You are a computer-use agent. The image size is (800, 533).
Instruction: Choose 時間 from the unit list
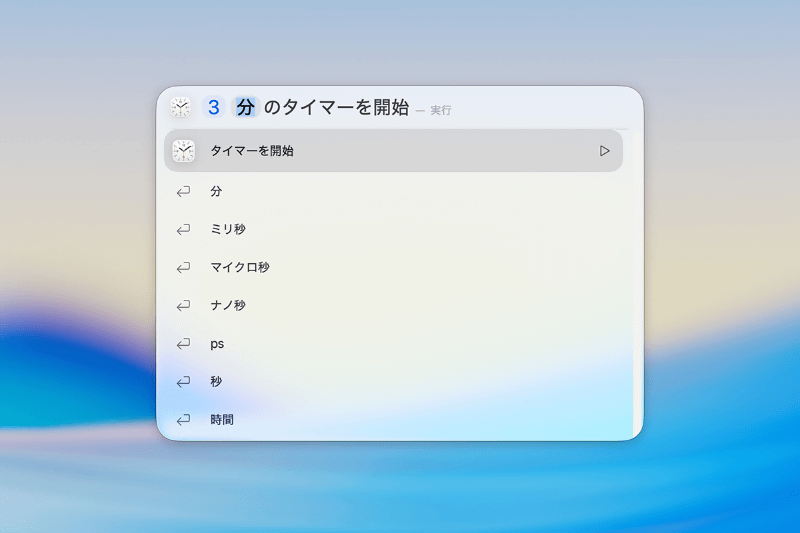coord(393,419)
